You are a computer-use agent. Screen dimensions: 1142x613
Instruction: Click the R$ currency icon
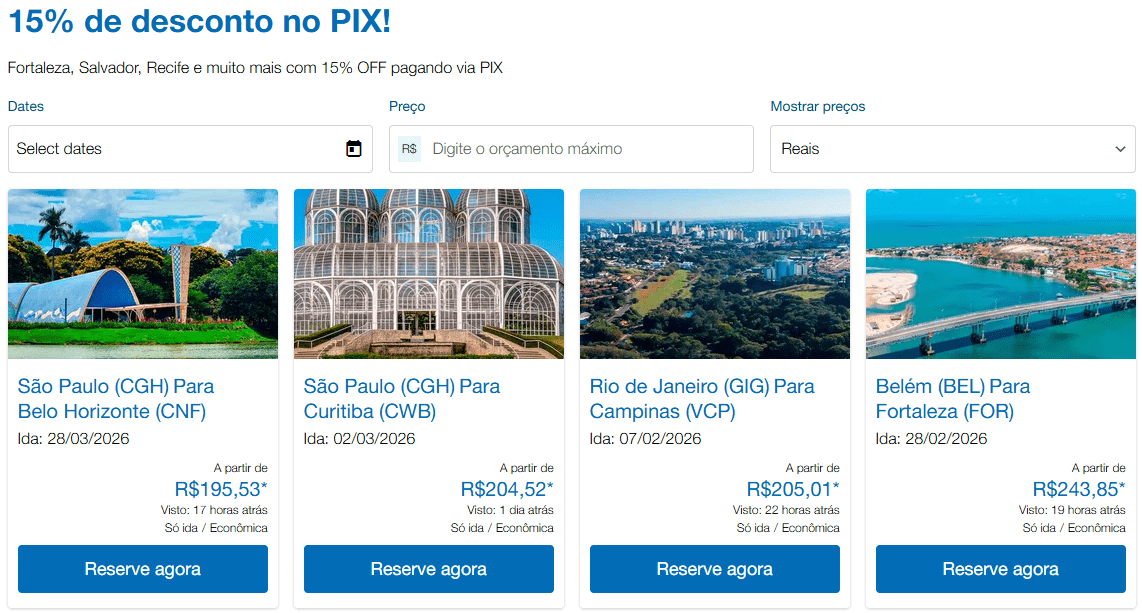tap(409, 149)
